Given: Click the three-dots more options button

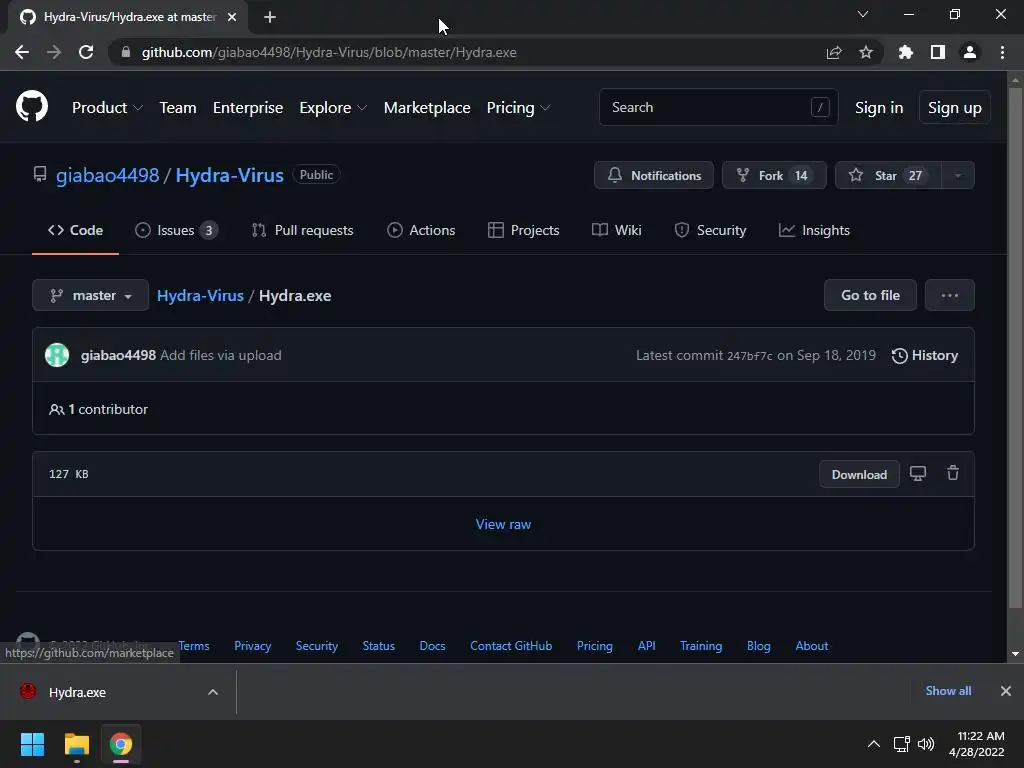Looking at the screenshot, I should coord(950,295).
